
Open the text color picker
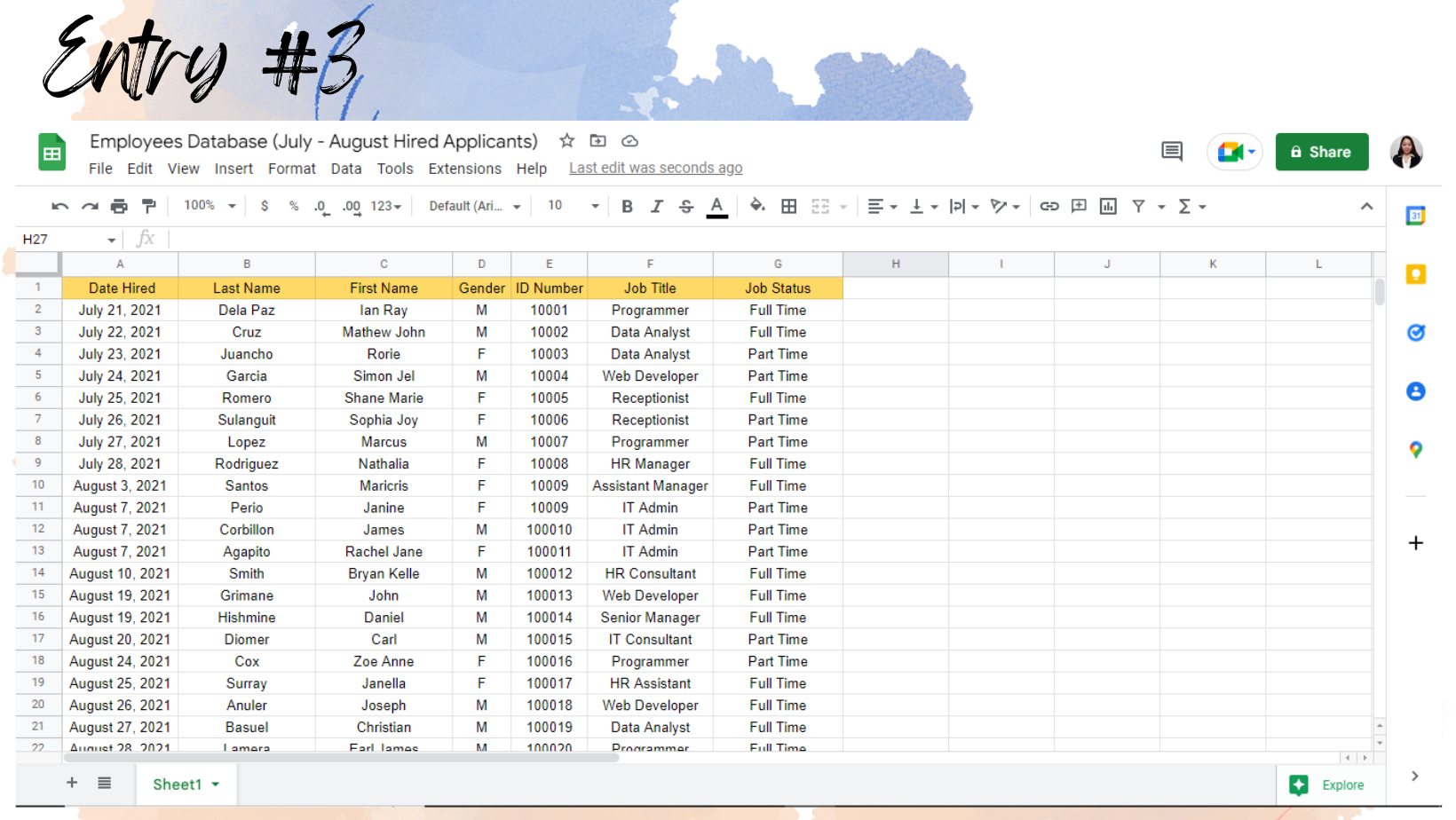(717, 207)
